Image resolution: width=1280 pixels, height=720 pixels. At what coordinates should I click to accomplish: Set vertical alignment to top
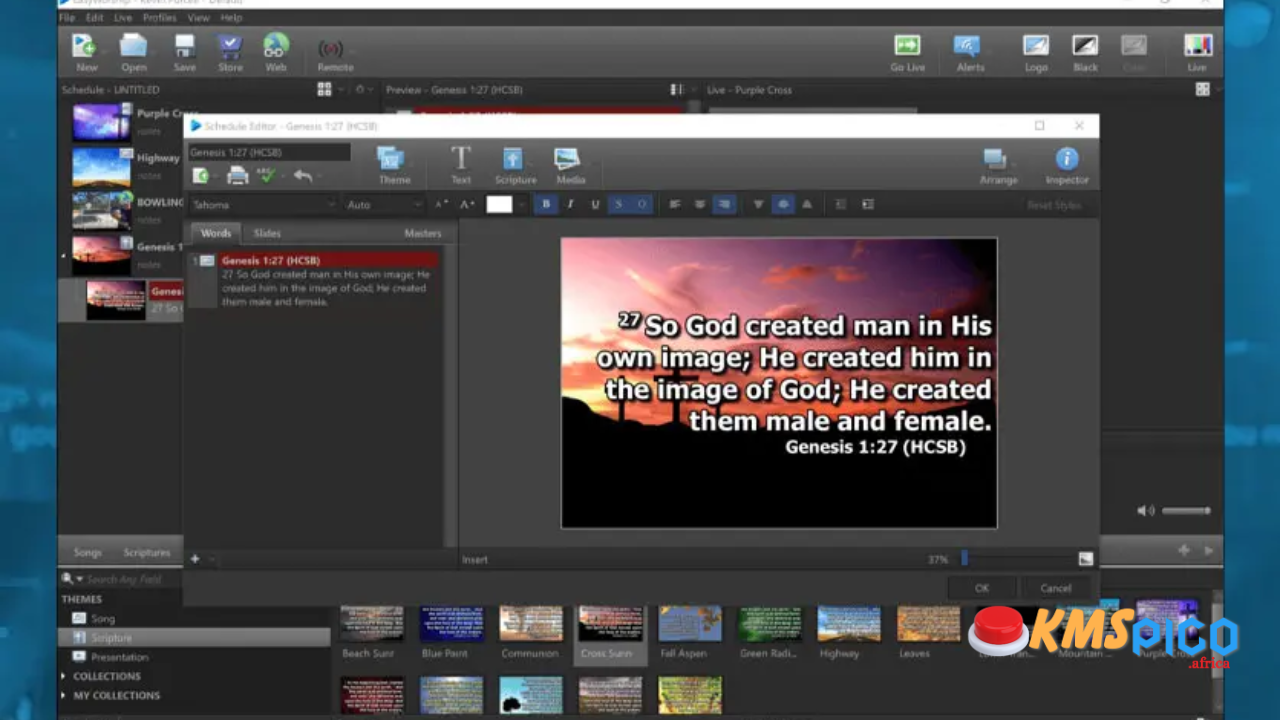tap(758, 204)
